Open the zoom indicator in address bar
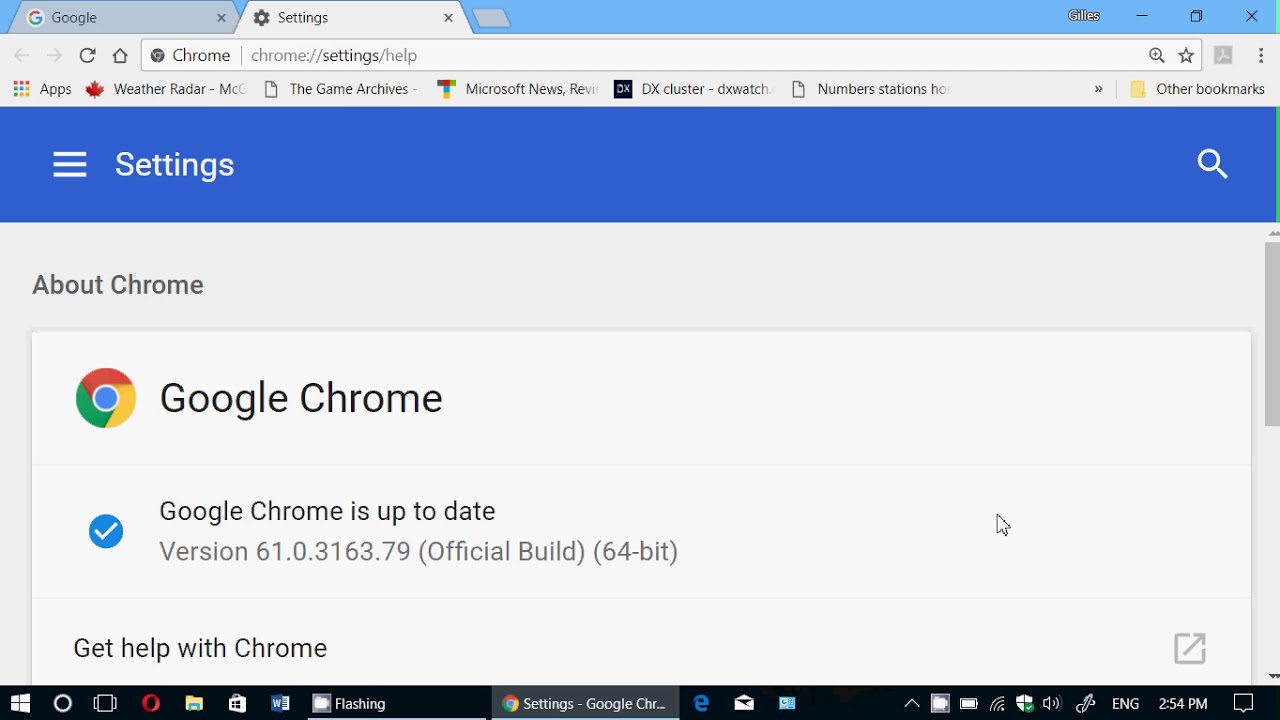This screenshot has height=720, width=1280. (x=1157, y=56)
